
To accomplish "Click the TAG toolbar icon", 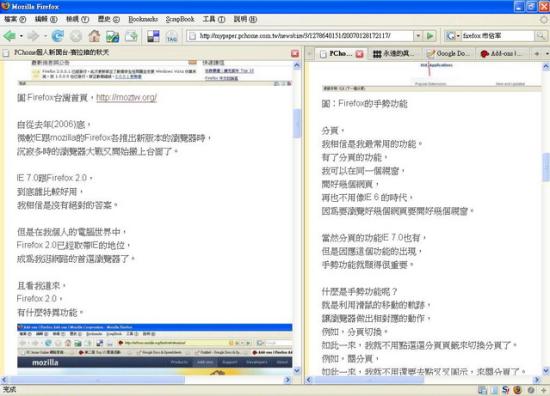I will click(172, 36).
